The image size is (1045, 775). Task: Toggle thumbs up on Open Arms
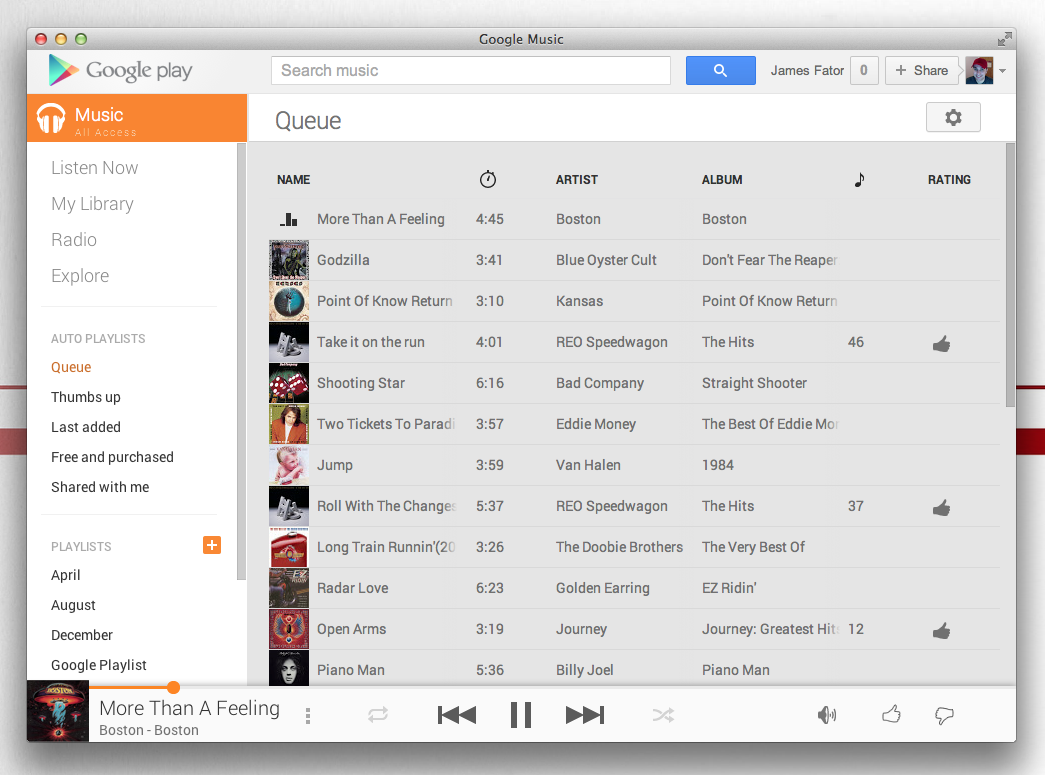coord(942,630)
